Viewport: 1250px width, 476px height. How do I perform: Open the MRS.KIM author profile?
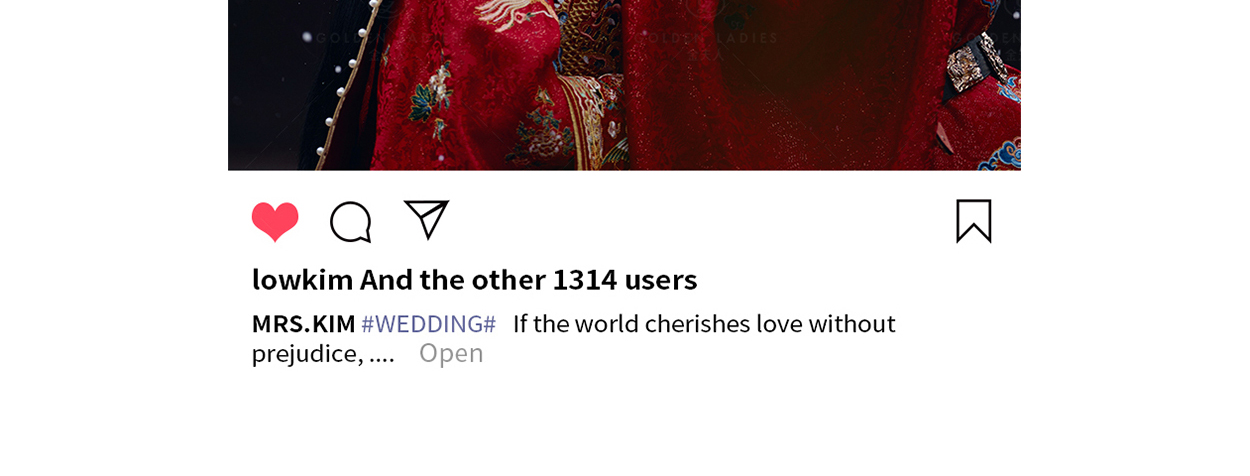click(303, 324)
